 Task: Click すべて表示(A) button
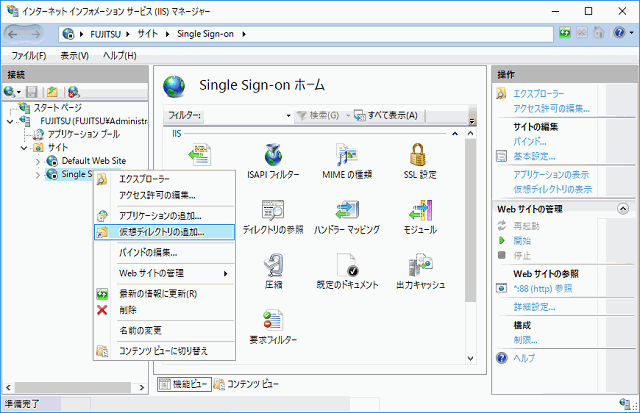point(386,116)
